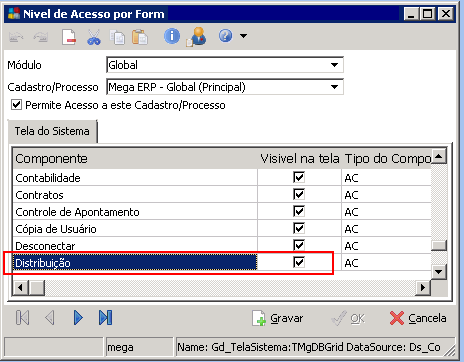Switch to Tela do Sistema tab
This screenshot has height=362, width=464.
click(x=52, y=131)
